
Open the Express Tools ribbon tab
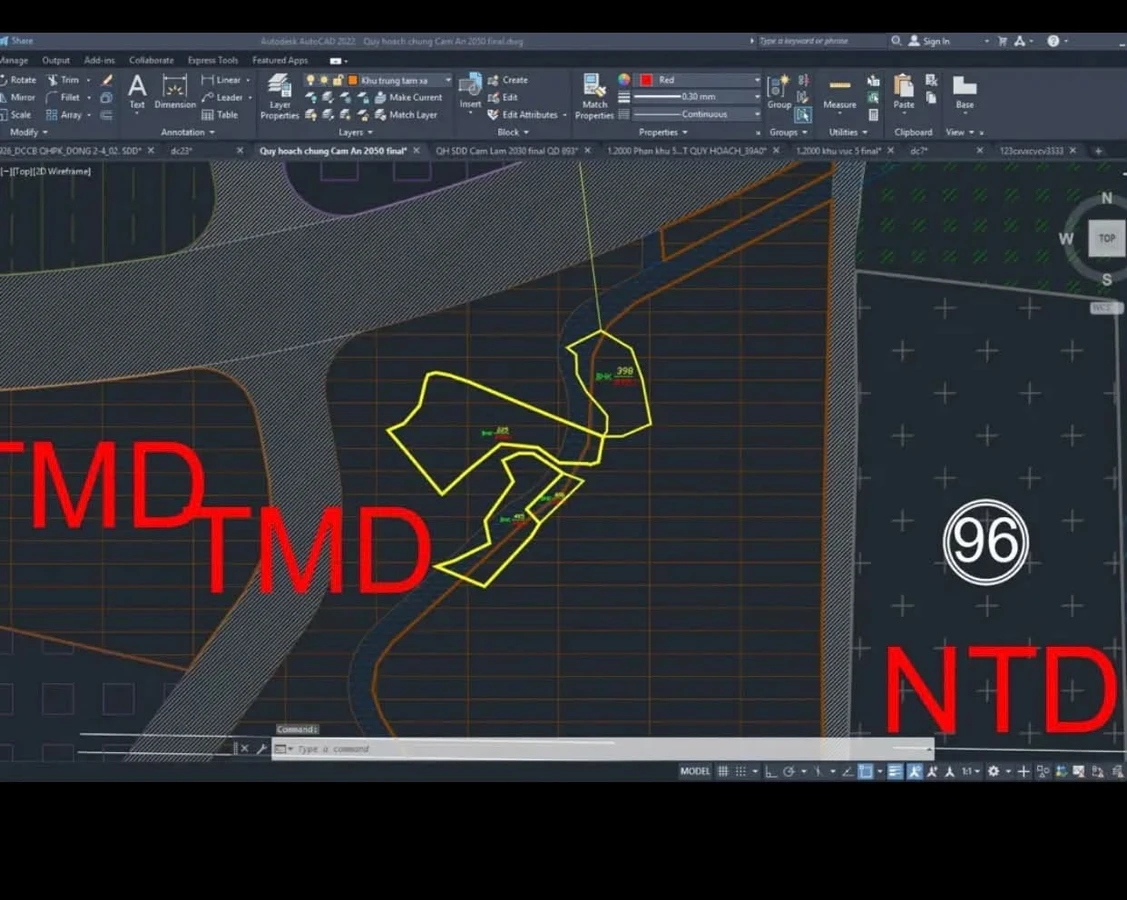[213, 60]
